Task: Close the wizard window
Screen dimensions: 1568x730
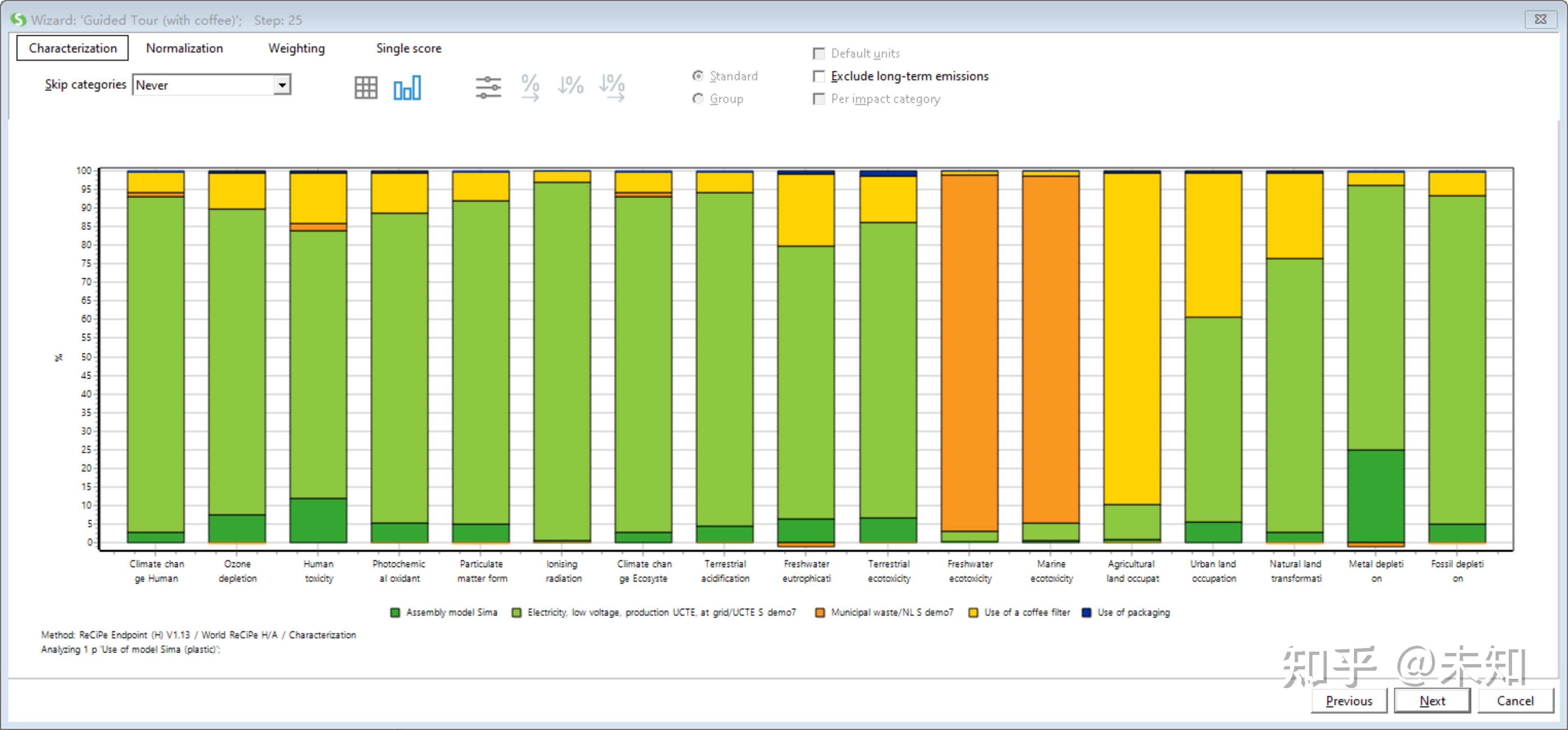Action: pyautogui.click(x=1540, y=19)
